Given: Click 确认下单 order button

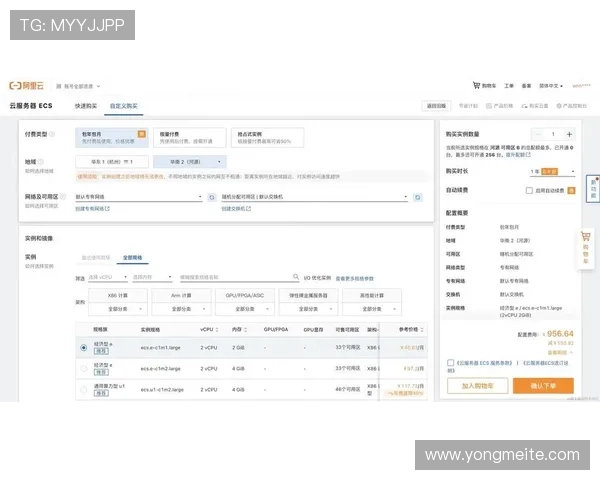Looking at the screenshot, I should click(543, 386).
